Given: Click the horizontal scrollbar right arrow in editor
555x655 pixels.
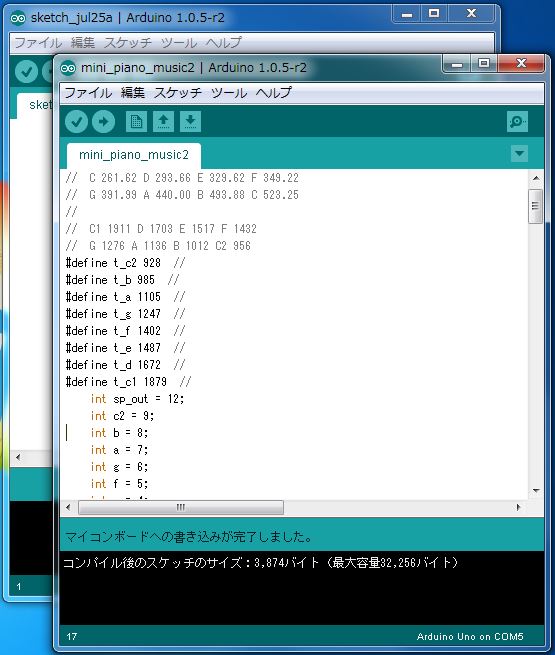Looking at the screenshot, I should click(x=518, y=507).
